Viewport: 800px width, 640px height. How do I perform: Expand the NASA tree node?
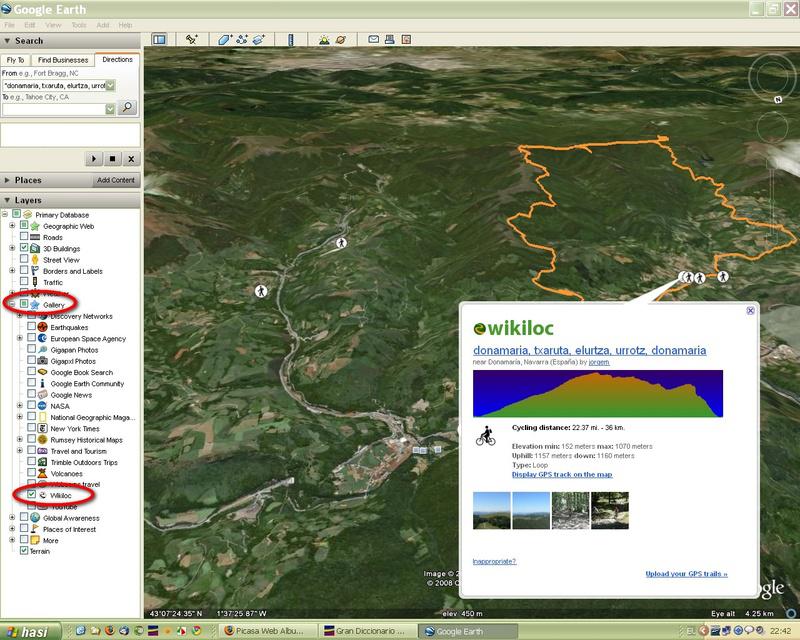(x=20, y=406)
